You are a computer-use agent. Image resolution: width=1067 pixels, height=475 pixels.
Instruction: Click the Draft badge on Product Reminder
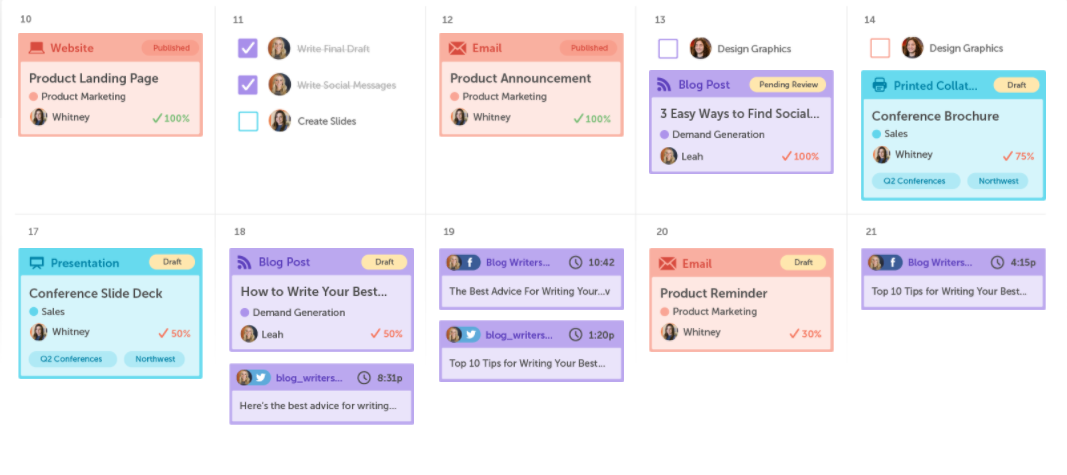point(803,263)
